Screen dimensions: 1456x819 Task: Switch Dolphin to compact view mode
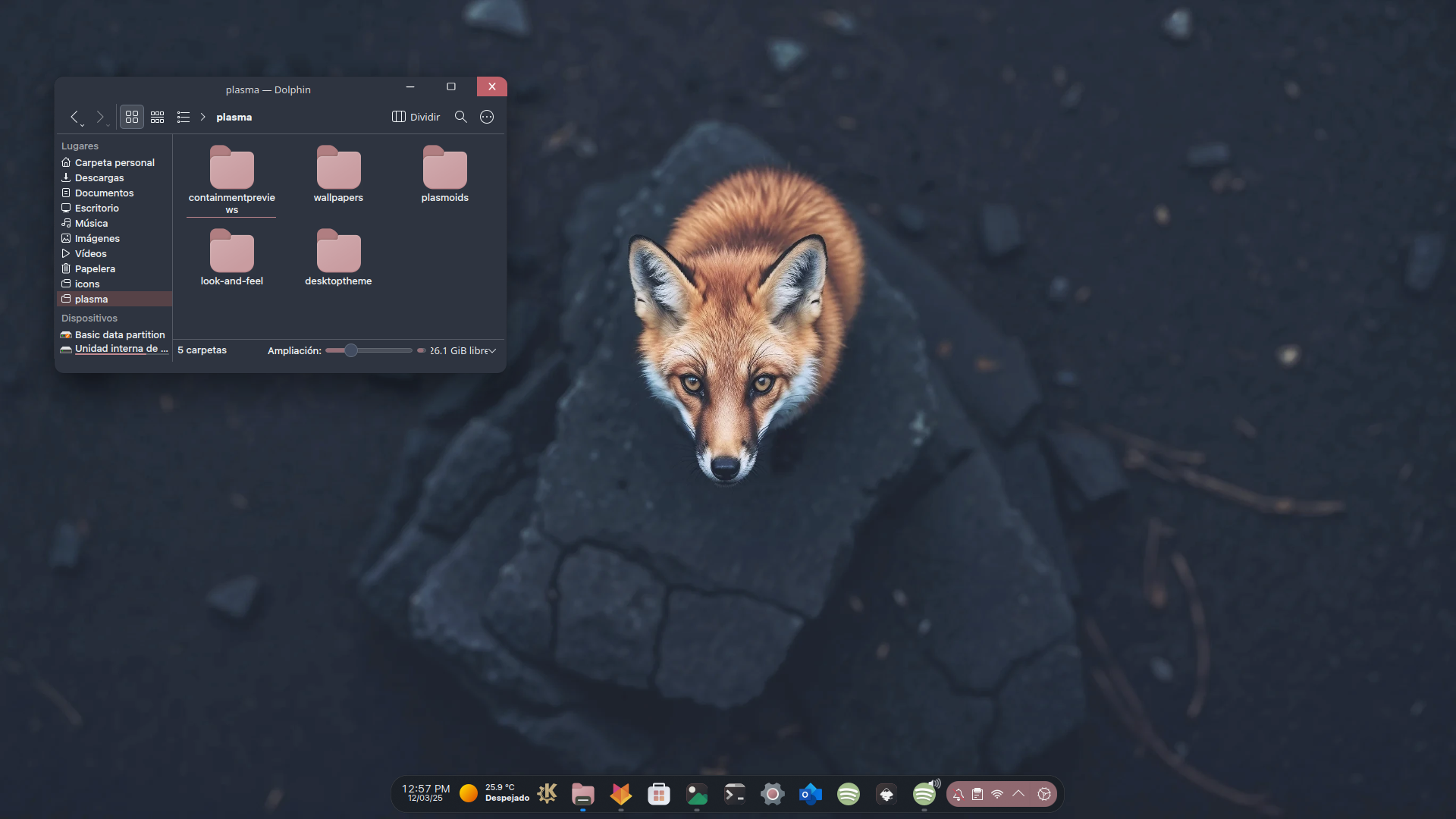click(x=158, y=117)
